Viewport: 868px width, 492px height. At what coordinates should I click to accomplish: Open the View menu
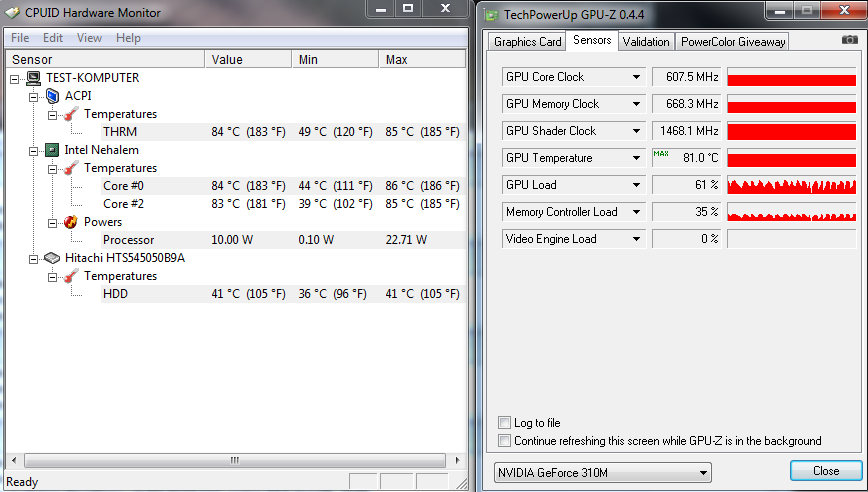point(89,38)
